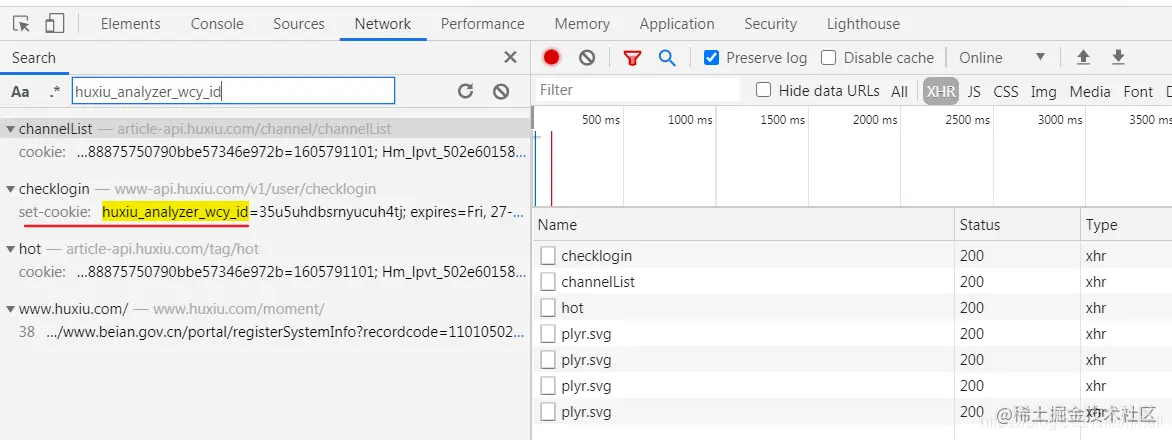The height and width of the screenshot is (440, 1172).
Task: Select the JS filter type
Action: [x=974, y=91]
